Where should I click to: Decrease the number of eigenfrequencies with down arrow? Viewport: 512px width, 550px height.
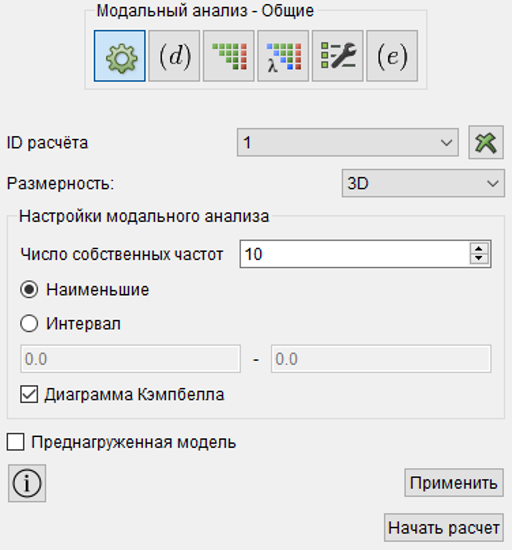pyautogui.click(x=479, y=259)
